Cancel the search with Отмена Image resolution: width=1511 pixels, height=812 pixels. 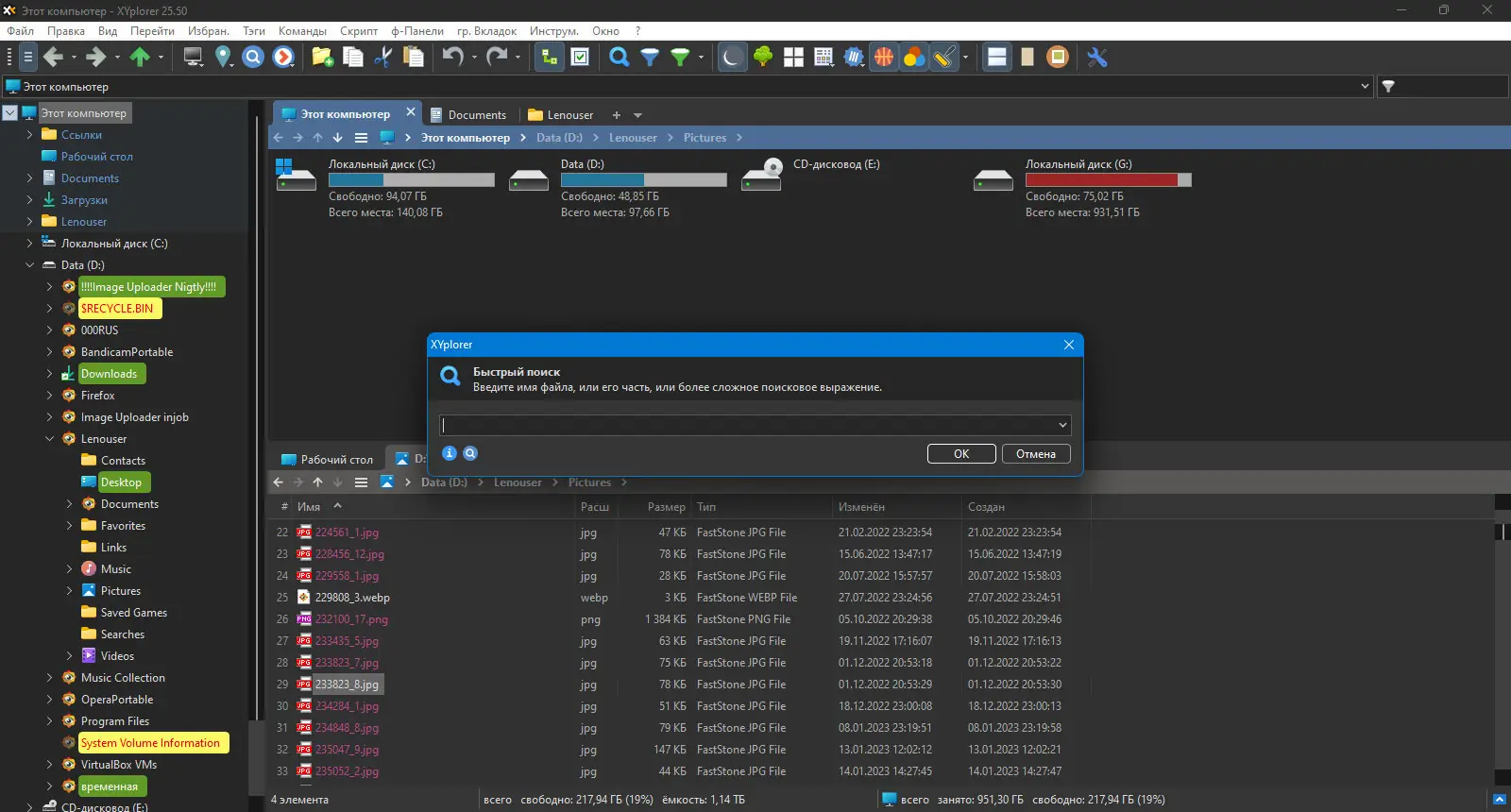click(x=1036, y=454)
